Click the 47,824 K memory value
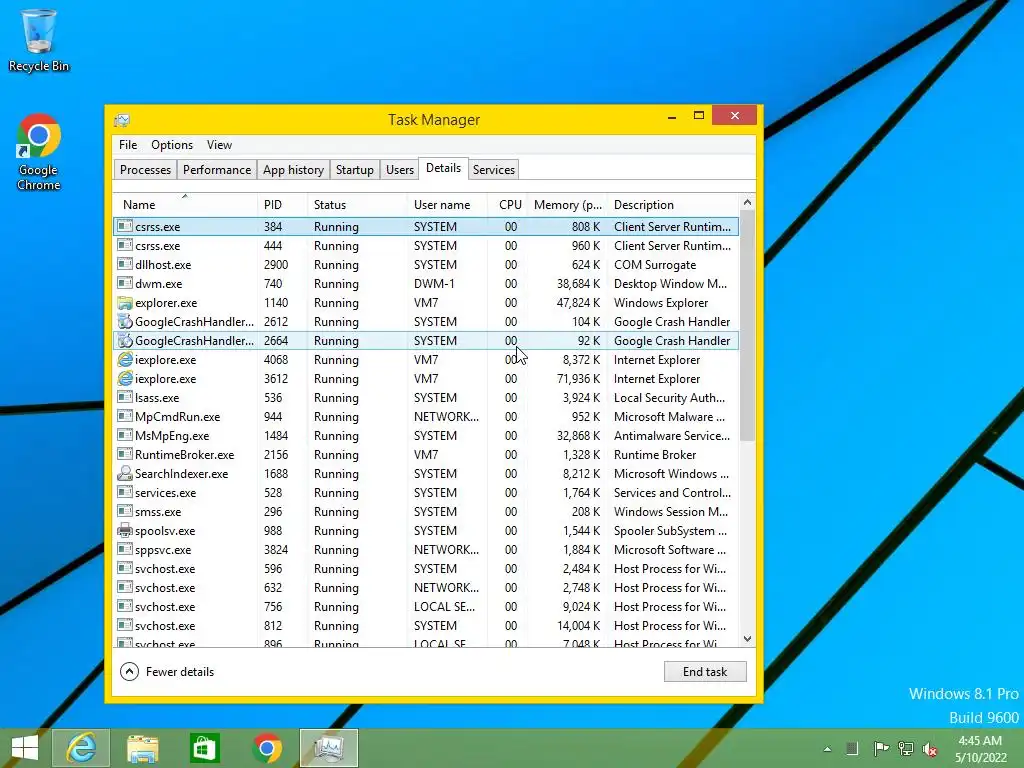Screen dimensions: 1024x768 (578, 303)
